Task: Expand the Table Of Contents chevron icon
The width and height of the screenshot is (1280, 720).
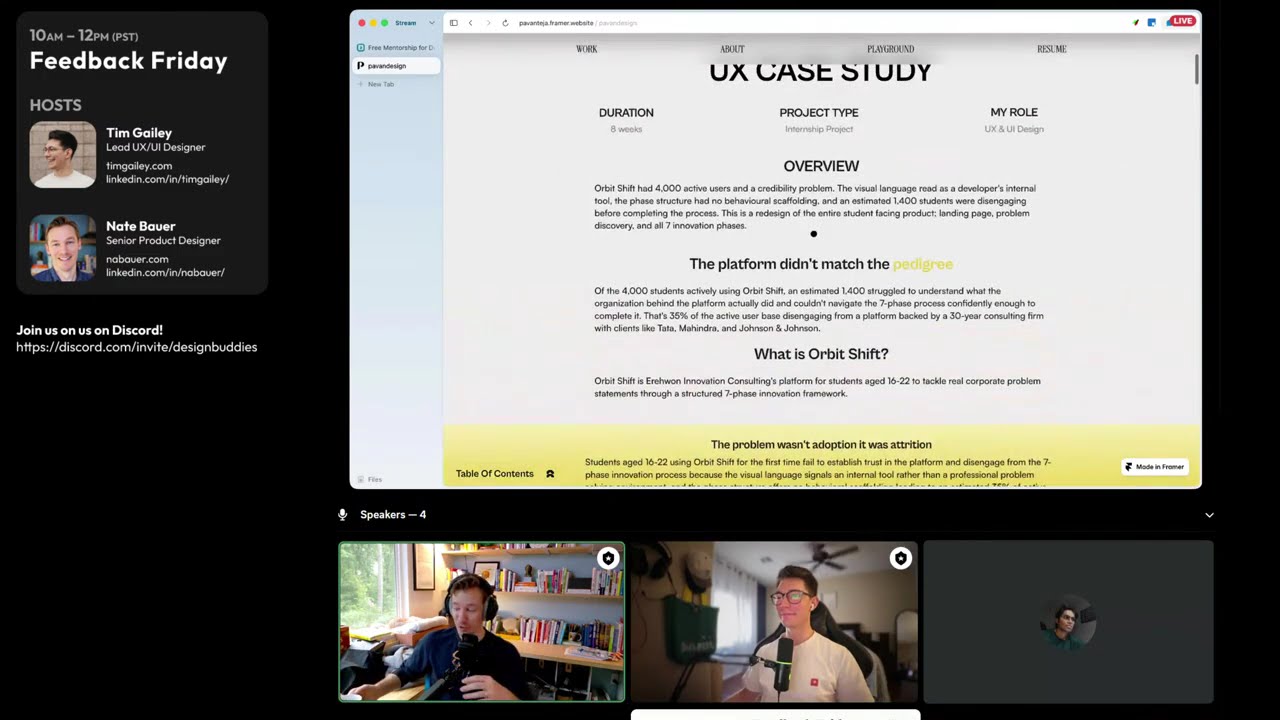Action: point(550,474)
